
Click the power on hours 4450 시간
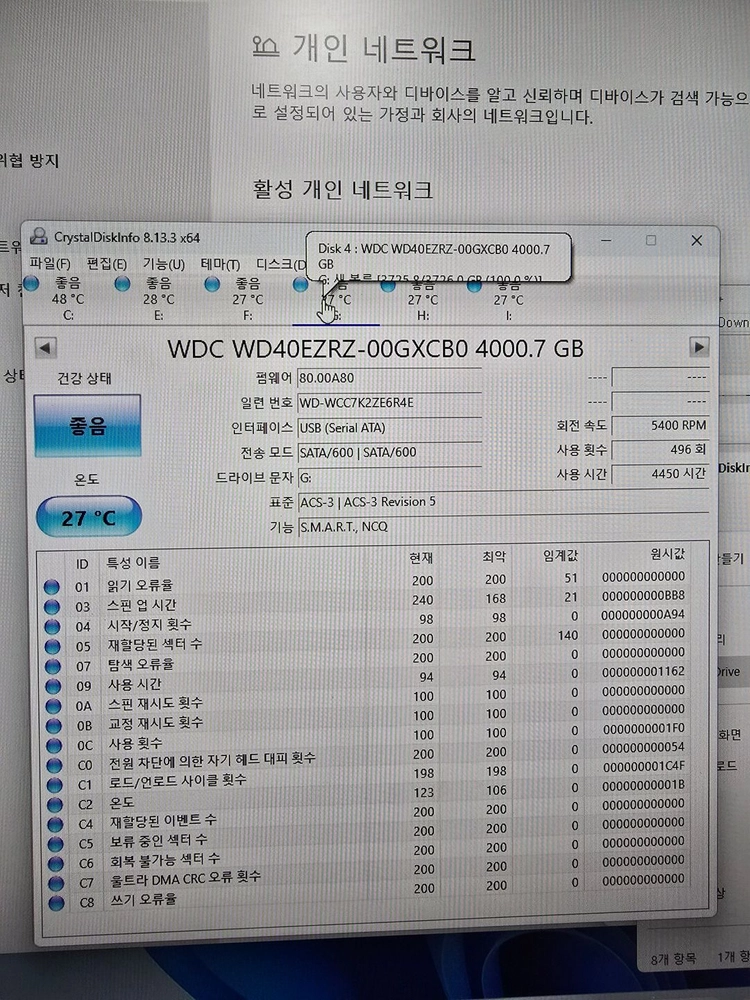point(660,474)
